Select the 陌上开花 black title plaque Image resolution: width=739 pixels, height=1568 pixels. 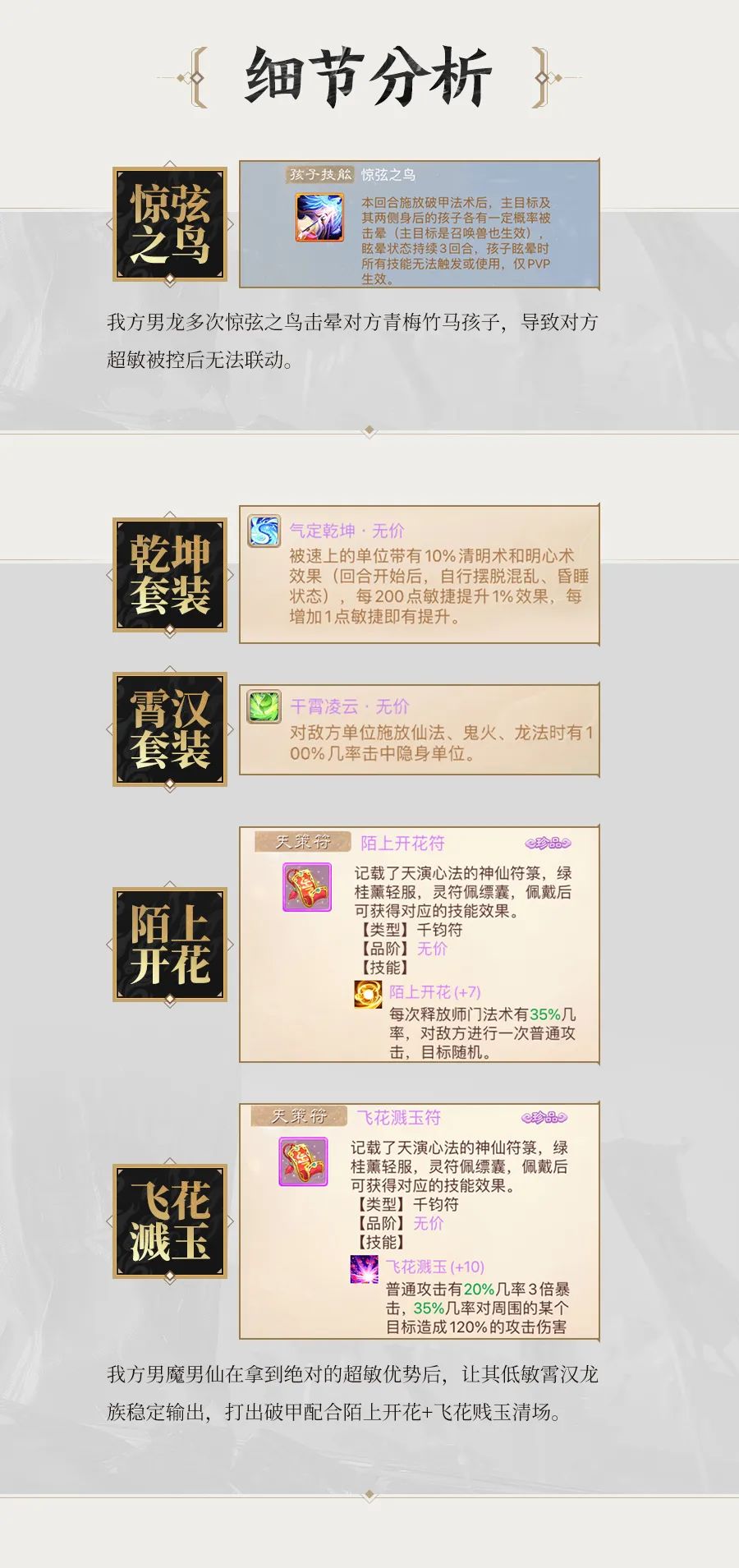[x=170, y=945]
